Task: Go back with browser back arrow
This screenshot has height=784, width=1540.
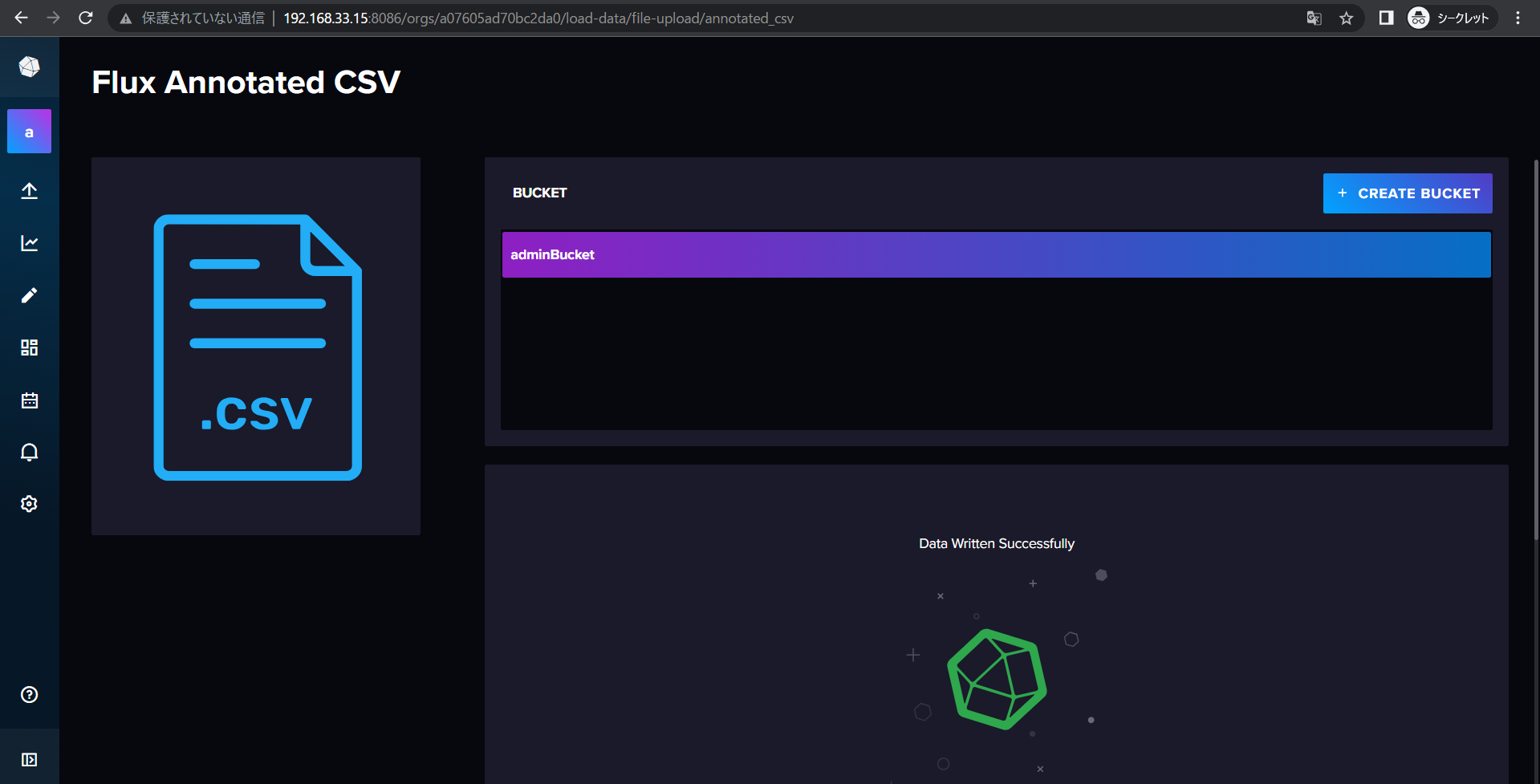Action: (22, 18)
